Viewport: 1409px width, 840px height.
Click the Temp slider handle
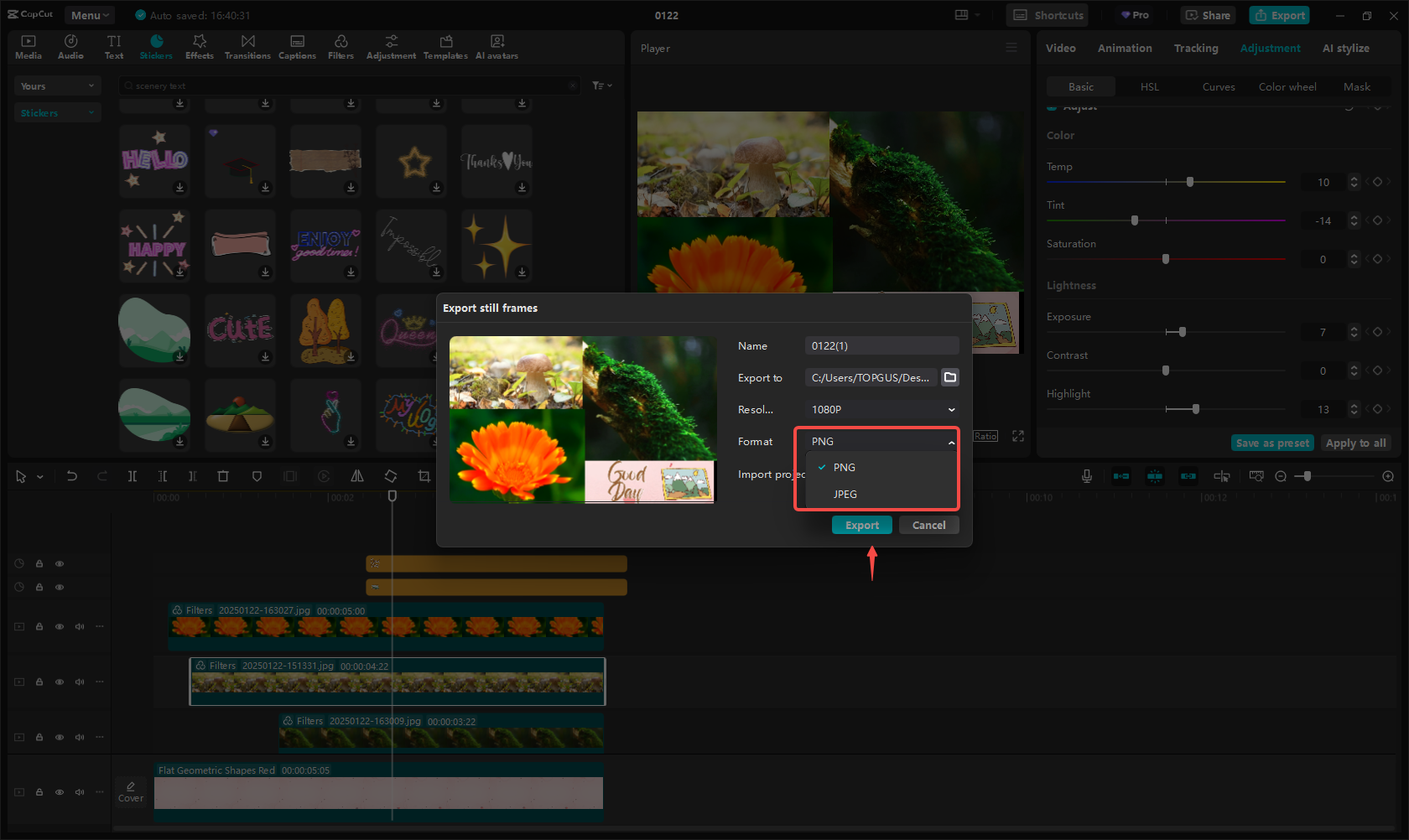1189,182
